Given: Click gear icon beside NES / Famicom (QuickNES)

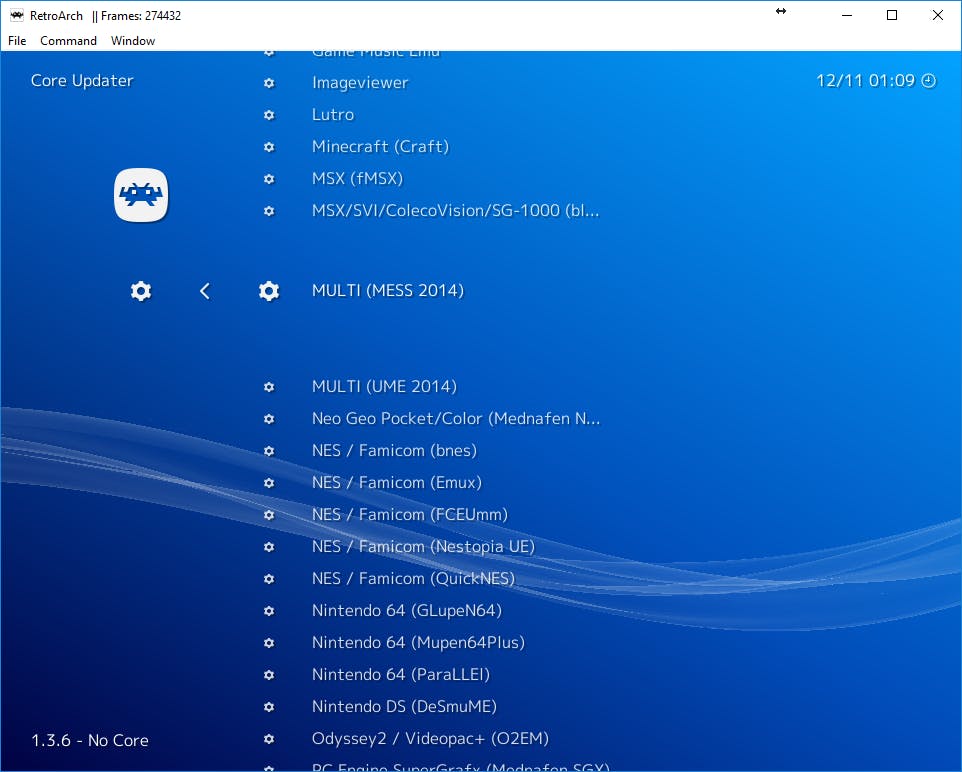Looking at the screenshot, I should 269,579.
